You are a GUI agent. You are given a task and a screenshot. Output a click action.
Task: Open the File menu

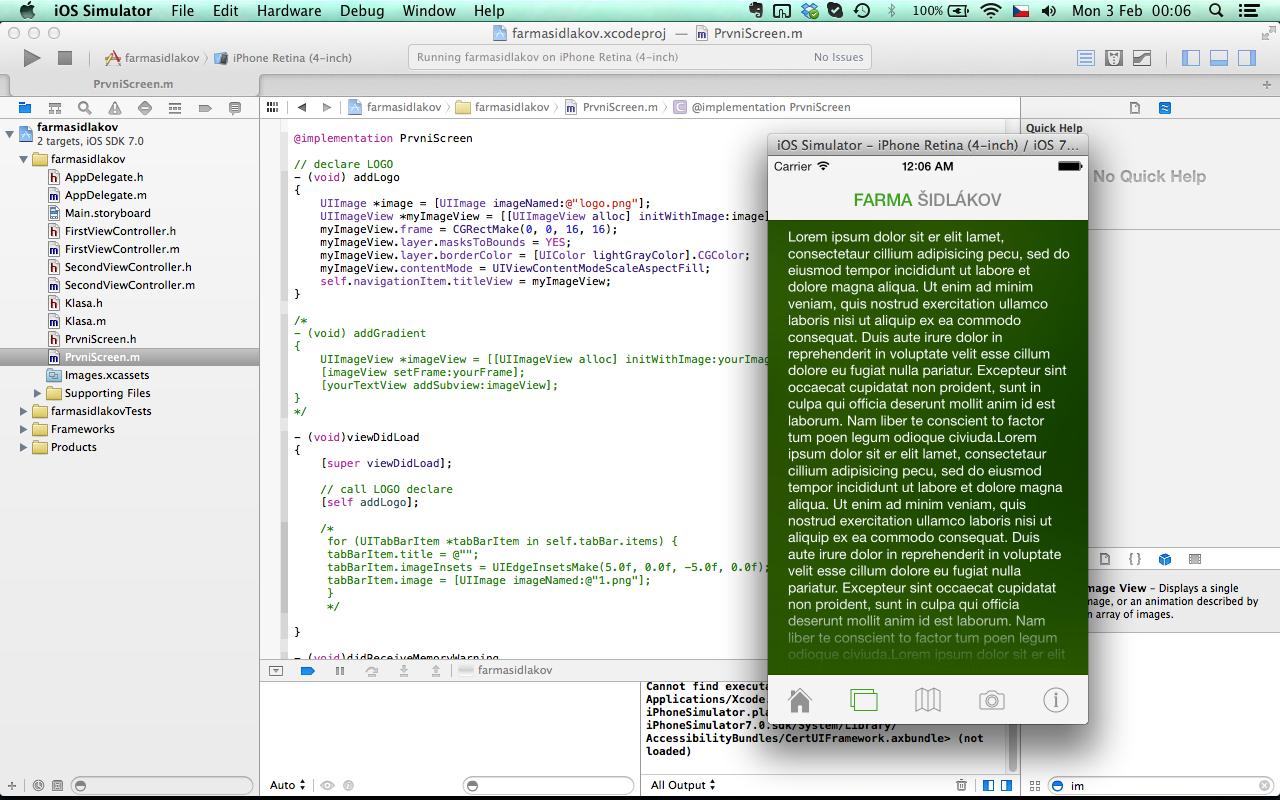[183, 11]
